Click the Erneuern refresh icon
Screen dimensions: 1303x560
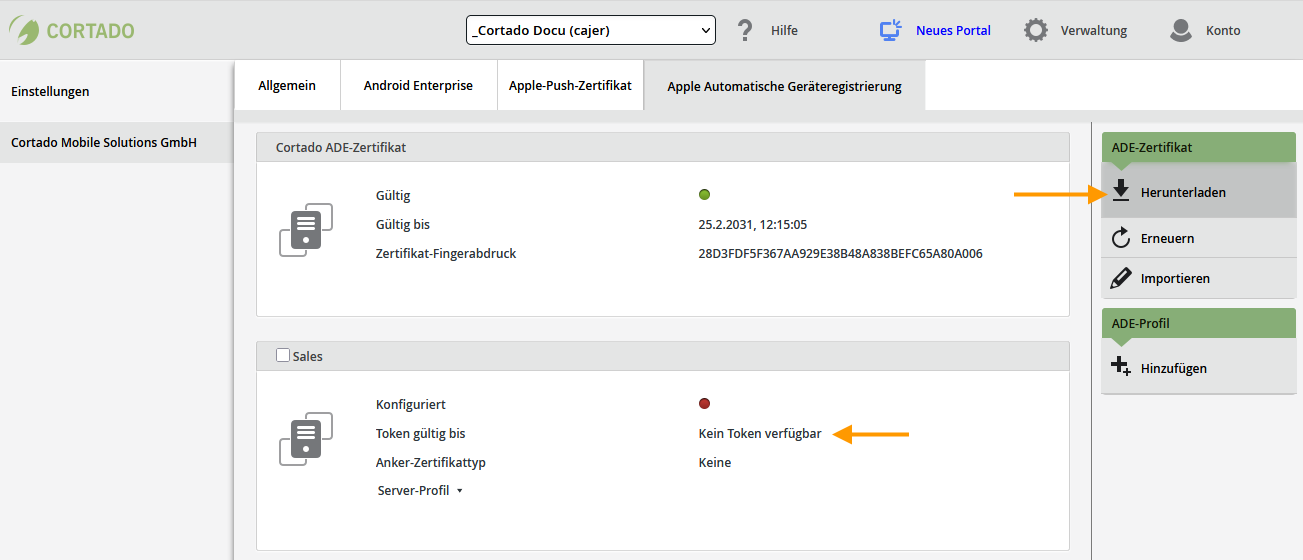click(1121, 238)
